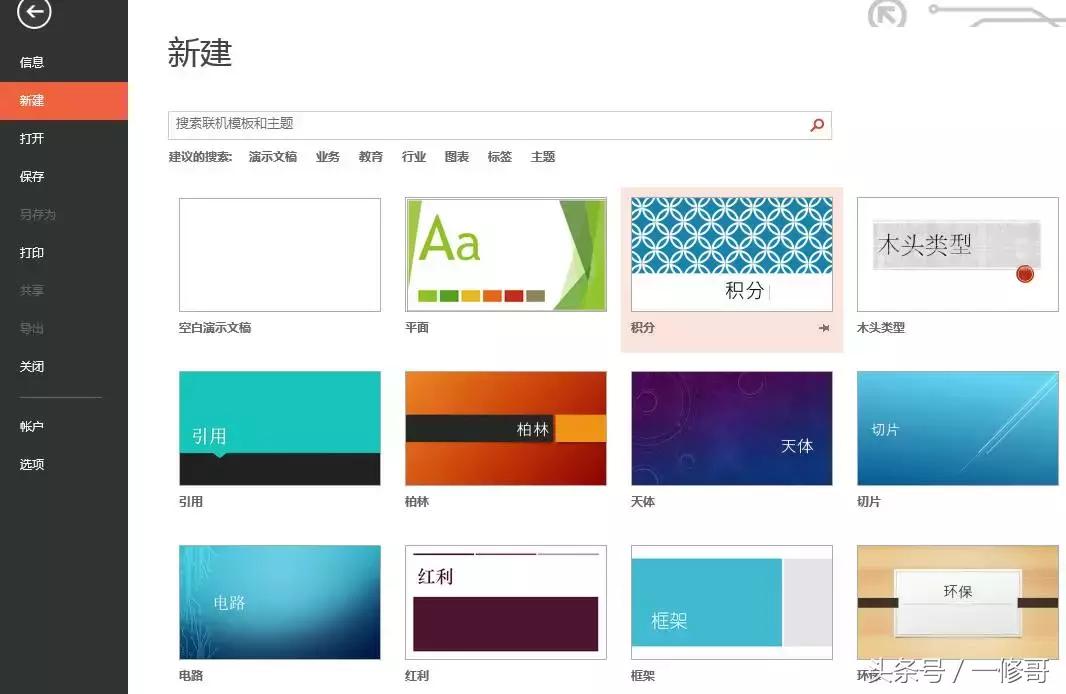Viewport: 1066px width, 694px height.
Task: Click the search magnifier icon
Action: 817,125
